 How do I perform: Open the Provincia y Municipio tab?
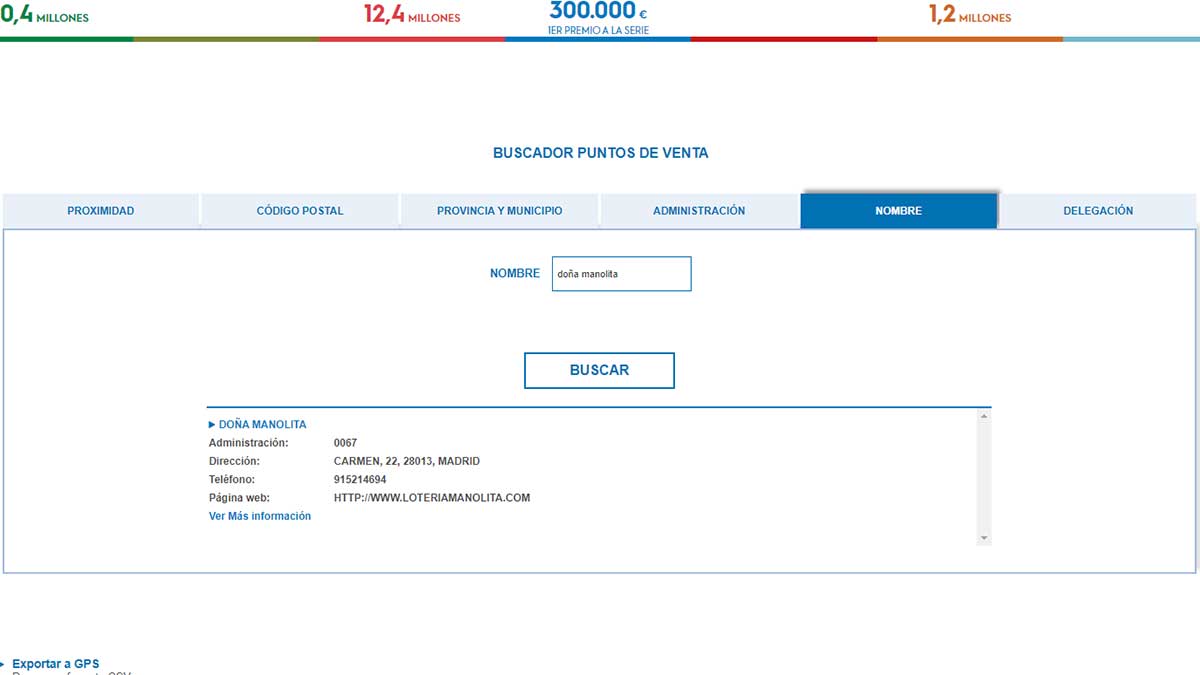499,211
